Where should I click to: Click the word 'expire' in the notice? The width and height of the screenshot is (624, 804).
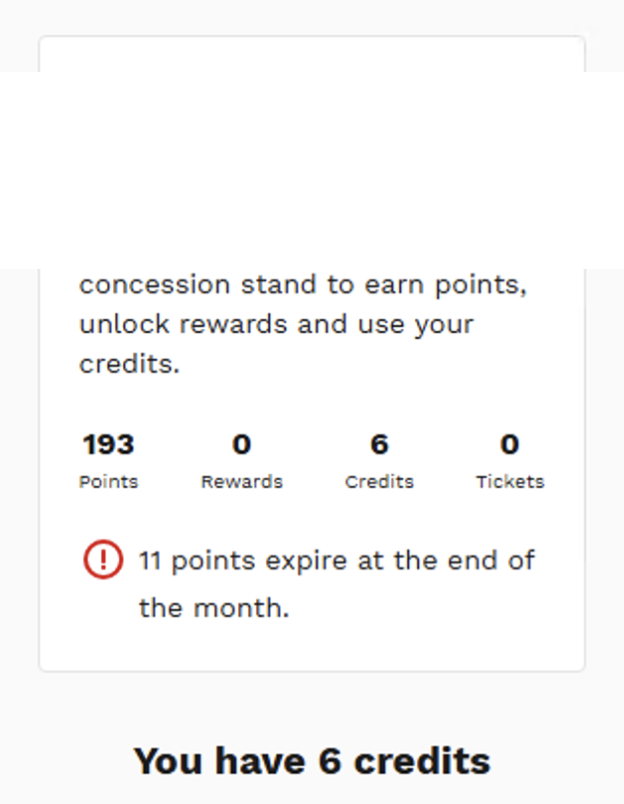306,562
